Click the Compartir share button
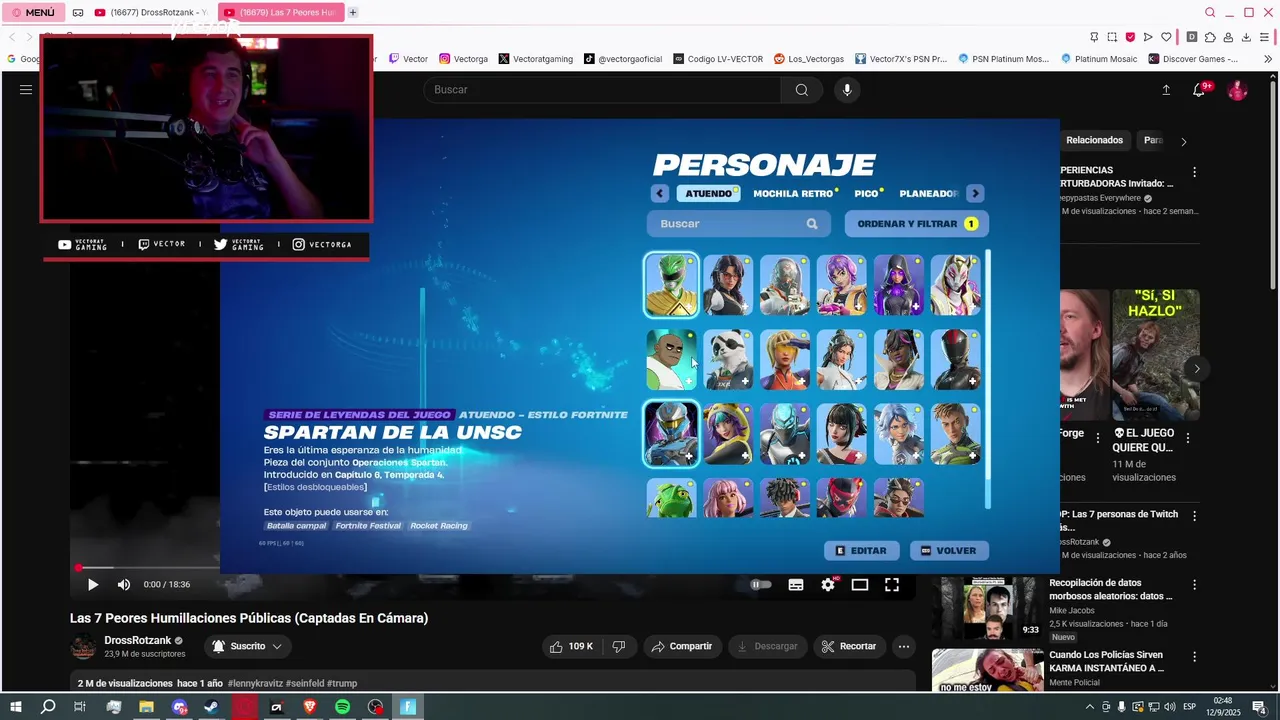The image size is (1280, 720). pos(682,647)
